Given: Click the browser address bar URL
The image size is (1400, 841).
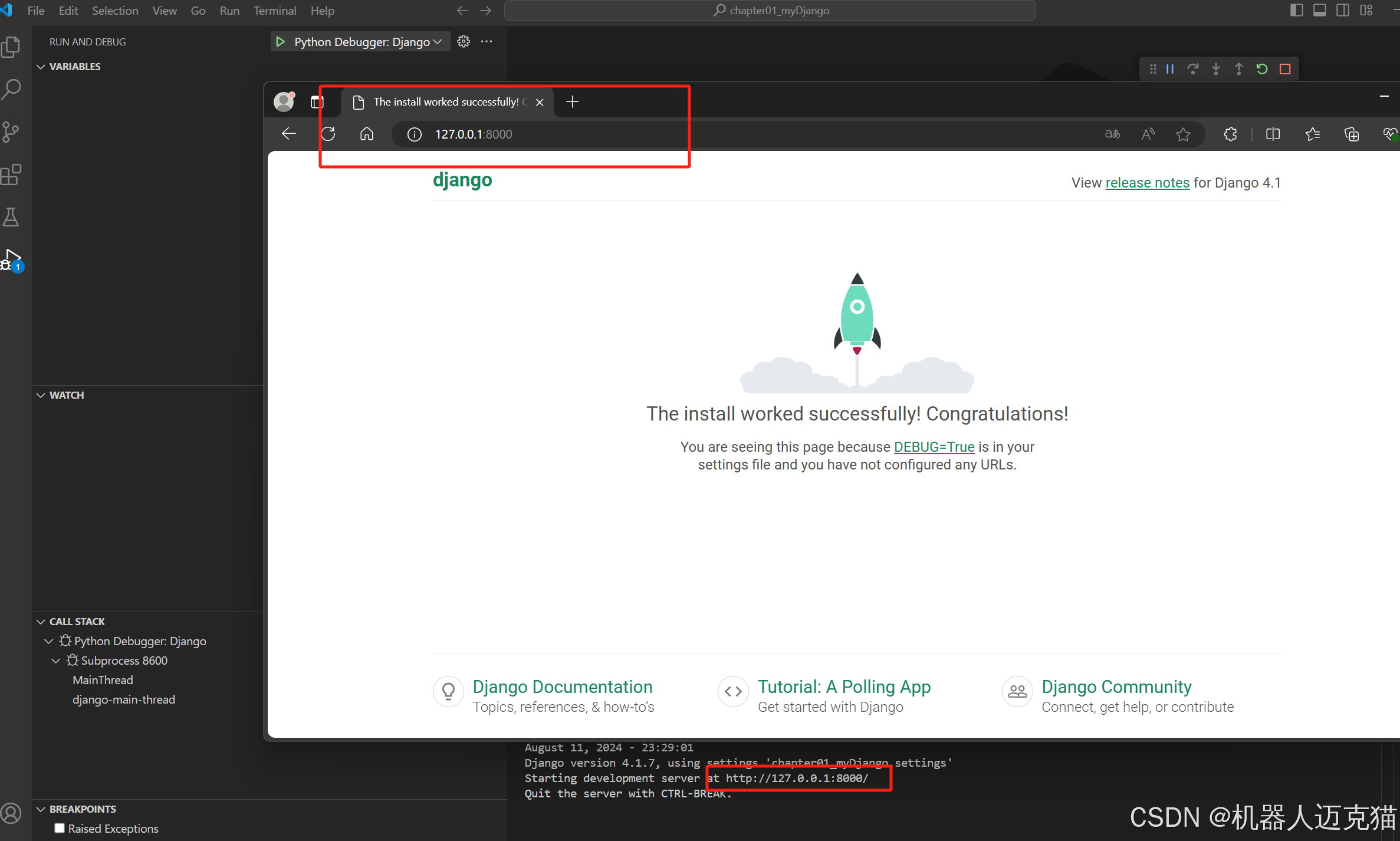Looking at the screenshot, I should coord(474,134).
